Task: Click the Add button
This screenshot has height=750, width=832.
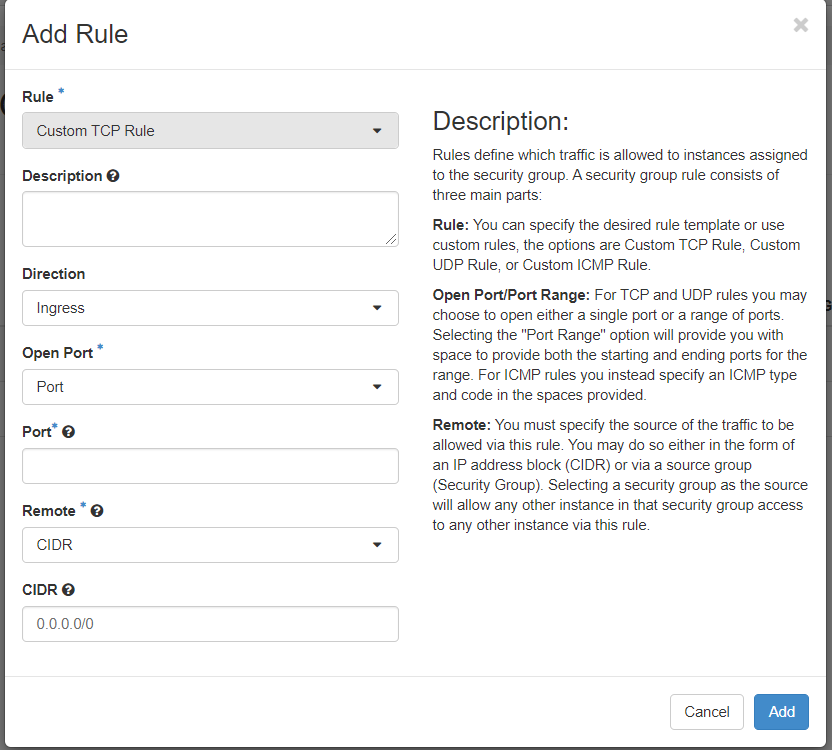Action: click(781, 712)
